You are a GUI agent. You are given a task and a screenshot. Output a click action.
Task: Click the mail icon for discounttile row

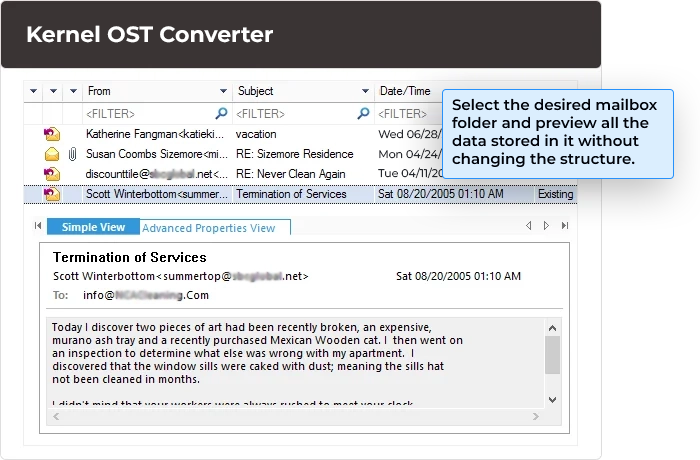(52, 174)
